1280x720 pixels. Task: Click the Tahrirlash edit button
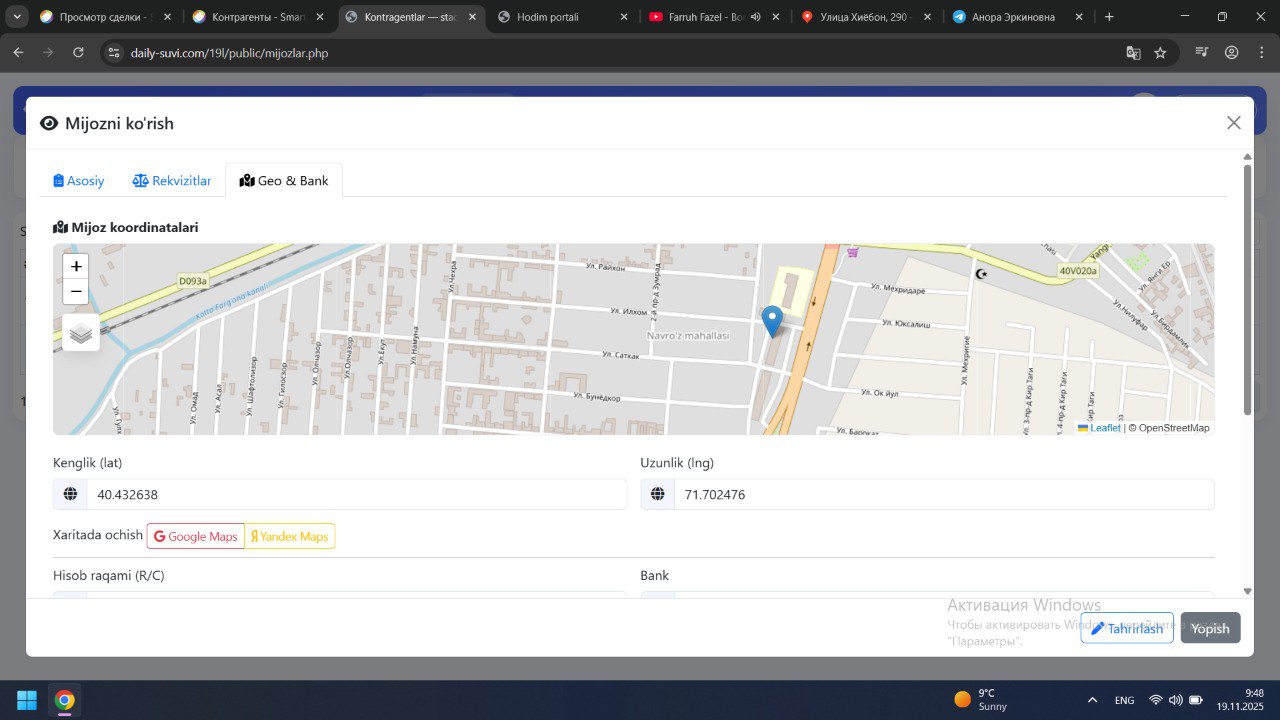pos(1126,628)
